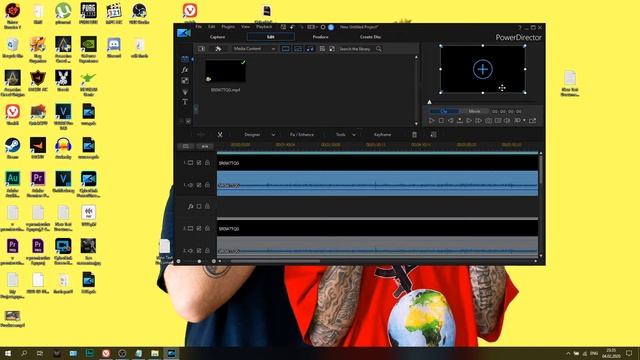
Task: Toggle enable checkbox on video track 1
Action: pyautogui.click(x=199, y=162)
